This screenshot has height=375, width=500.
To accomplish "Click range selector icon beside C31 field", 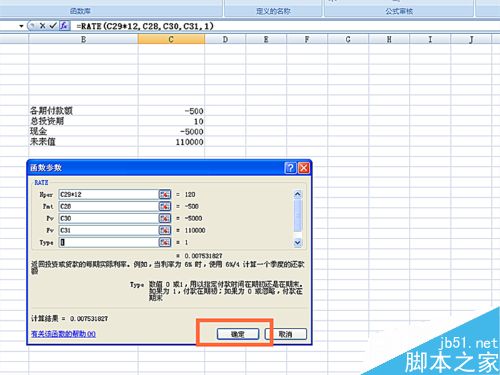I will [165, 230].
